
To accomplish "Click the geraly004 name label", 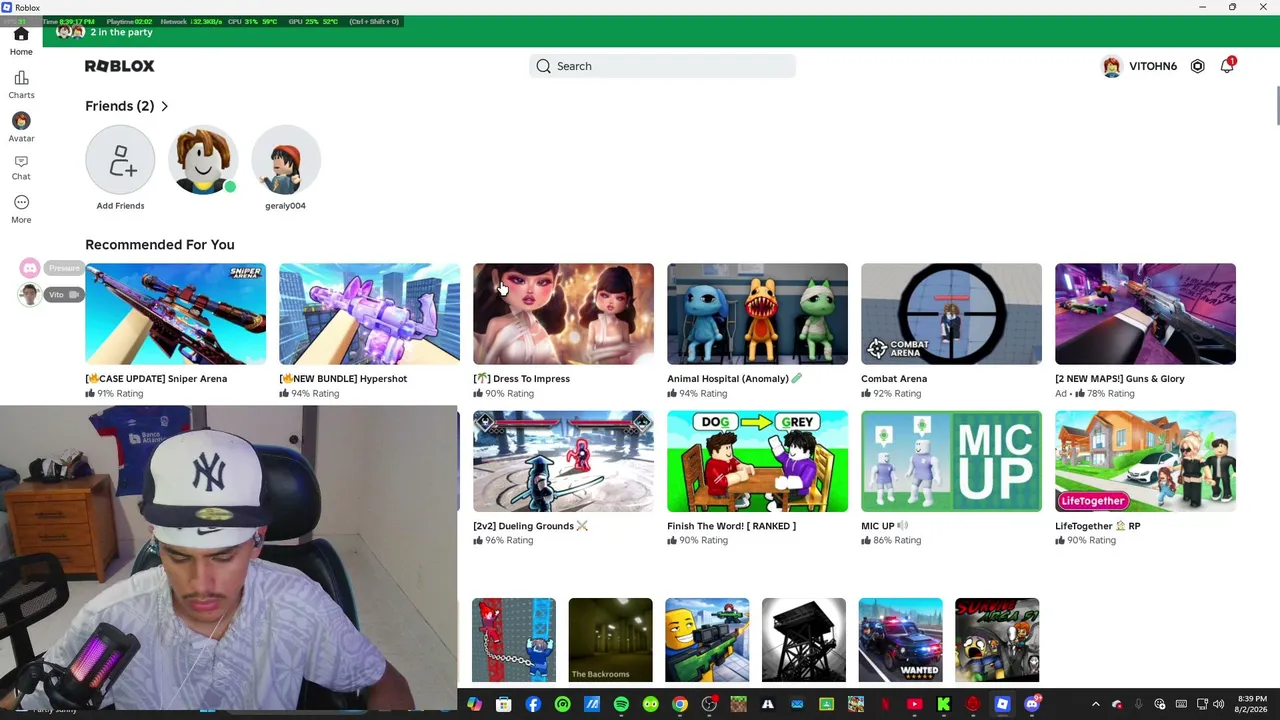I will click(285, 206).
